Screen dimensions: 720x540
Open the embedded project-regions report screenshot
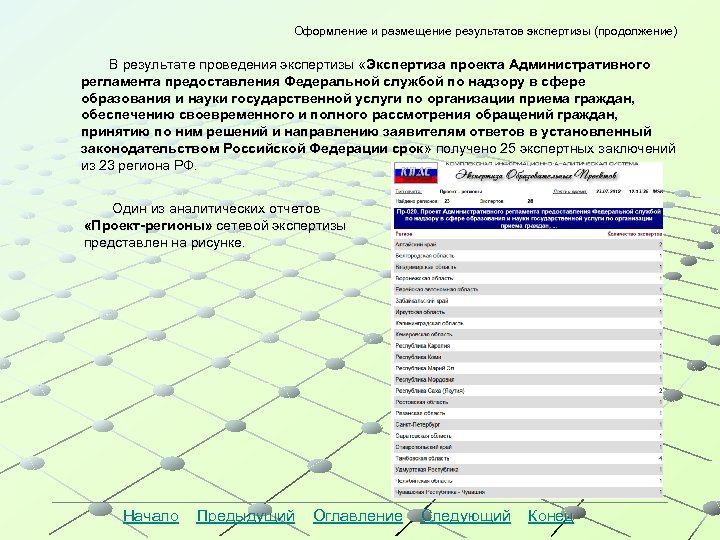(529, 330)
